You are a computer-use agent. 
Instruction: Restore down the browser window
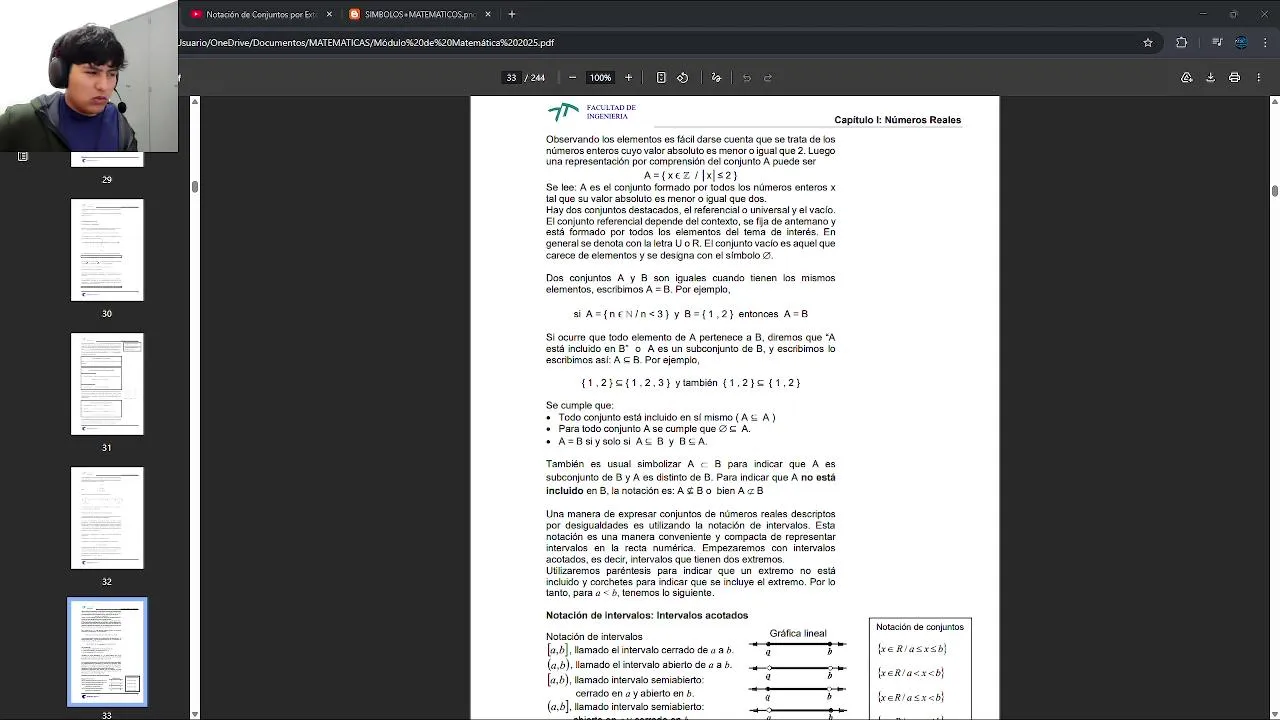click(x=1233, y=14)
